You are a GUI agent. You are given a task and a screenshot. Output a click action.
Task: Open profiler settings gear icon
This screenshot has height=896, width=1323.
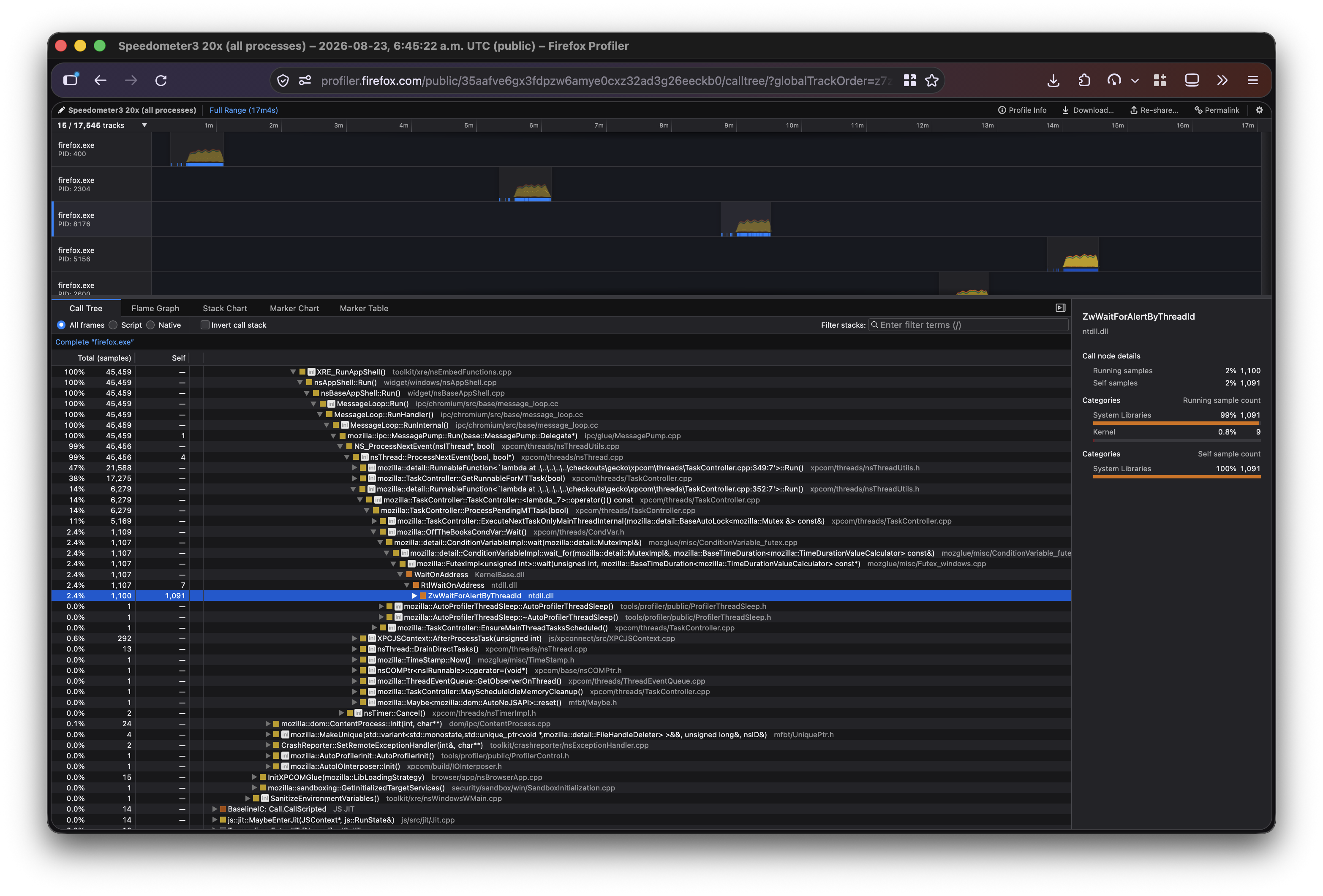(1259, 110)
